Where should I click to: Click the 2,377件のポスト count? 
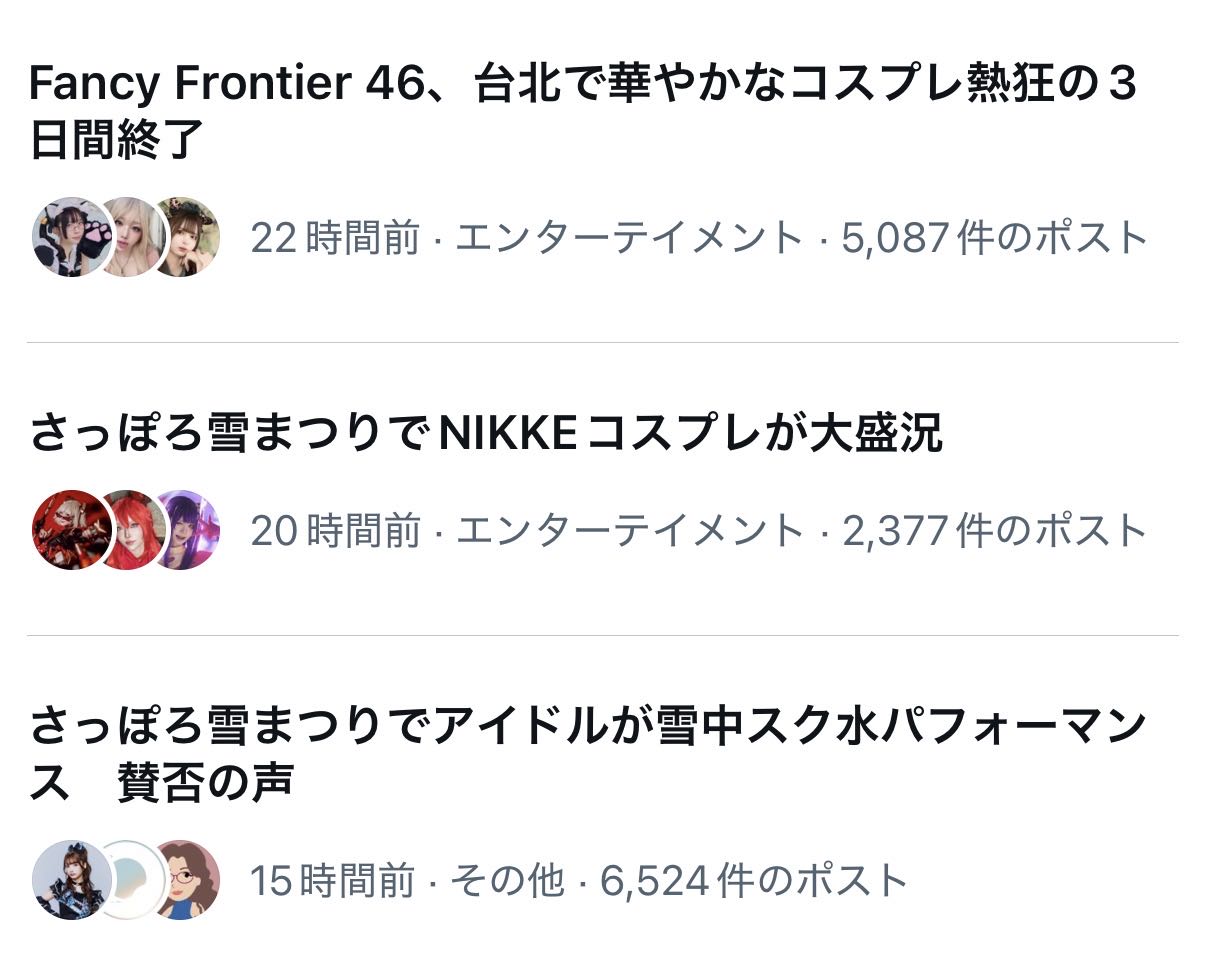click(994, 531)
